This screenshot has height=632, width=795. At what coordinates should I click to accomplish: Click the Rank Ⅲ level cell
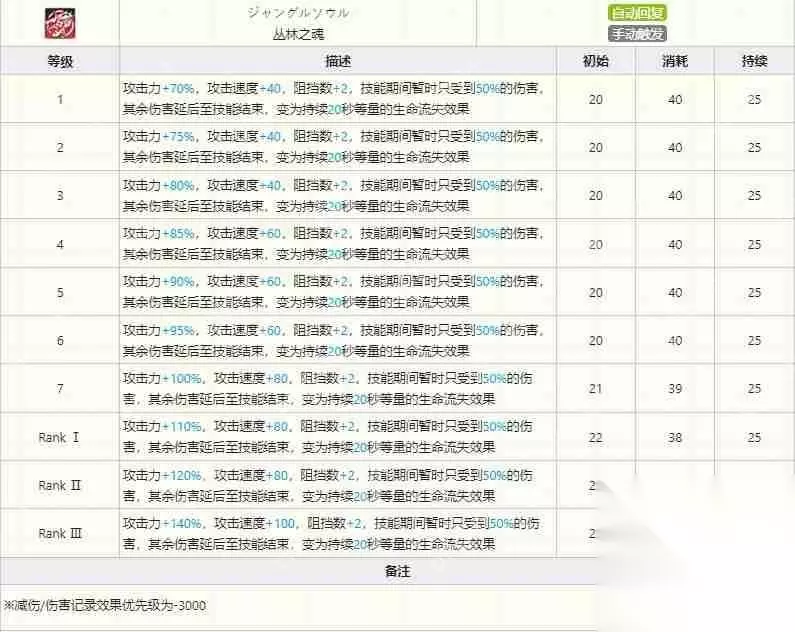(x=60, y=533)
